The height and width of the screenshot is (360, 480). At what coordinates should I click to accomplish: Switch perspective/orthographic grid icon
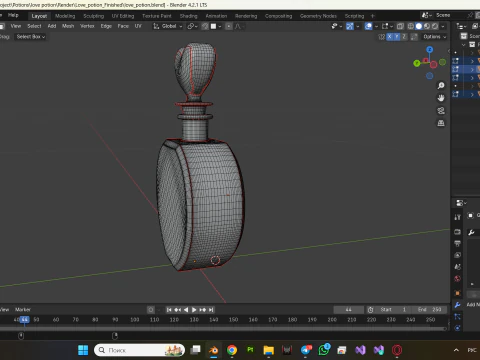pyautogui.click(x=441, y=123)
